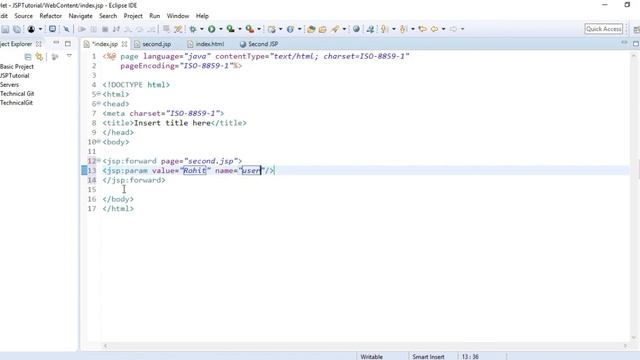The image size is (640, 360).
Task: Switch to the Second JSP browser tab
Action: click(259, 44)
